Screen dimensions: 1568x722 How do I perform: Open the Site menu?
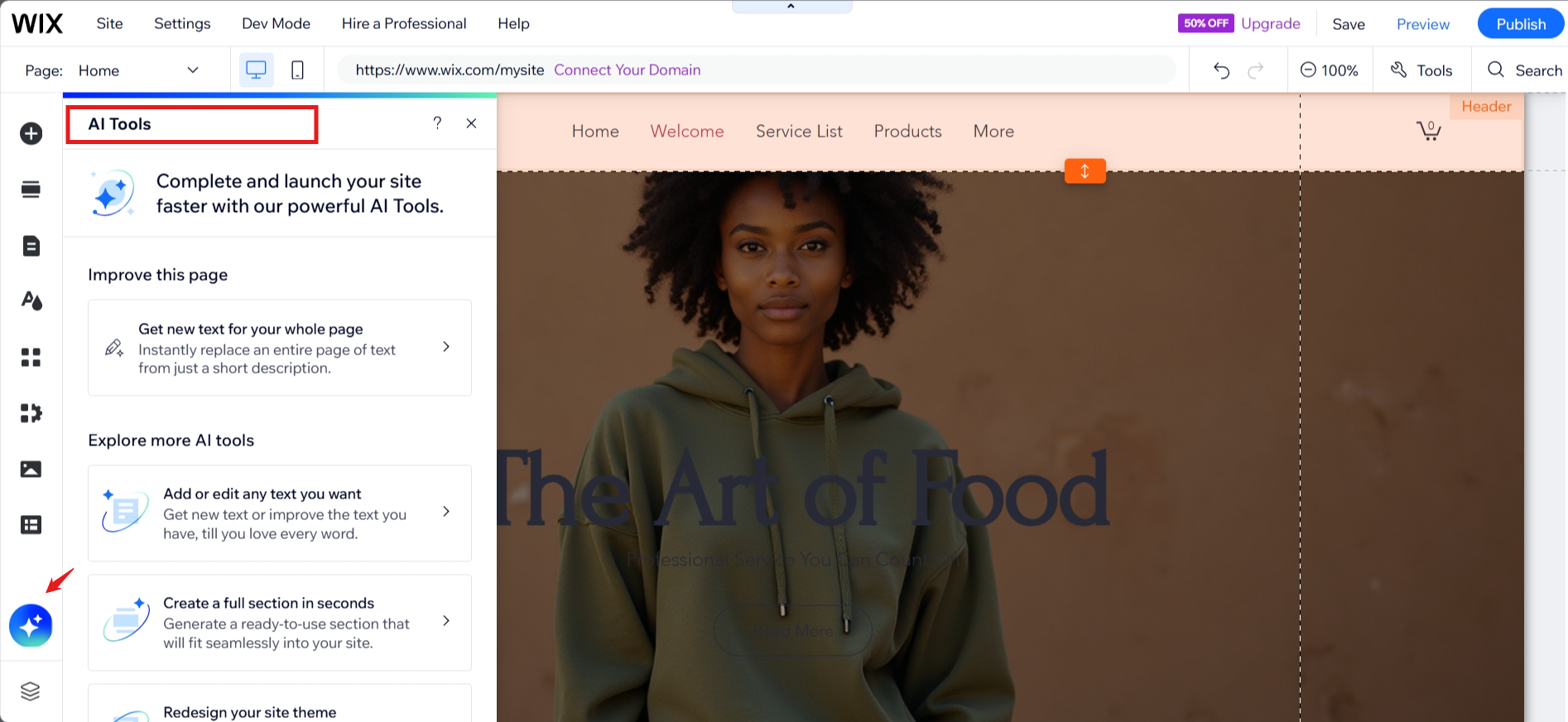(x=109, y=24)
